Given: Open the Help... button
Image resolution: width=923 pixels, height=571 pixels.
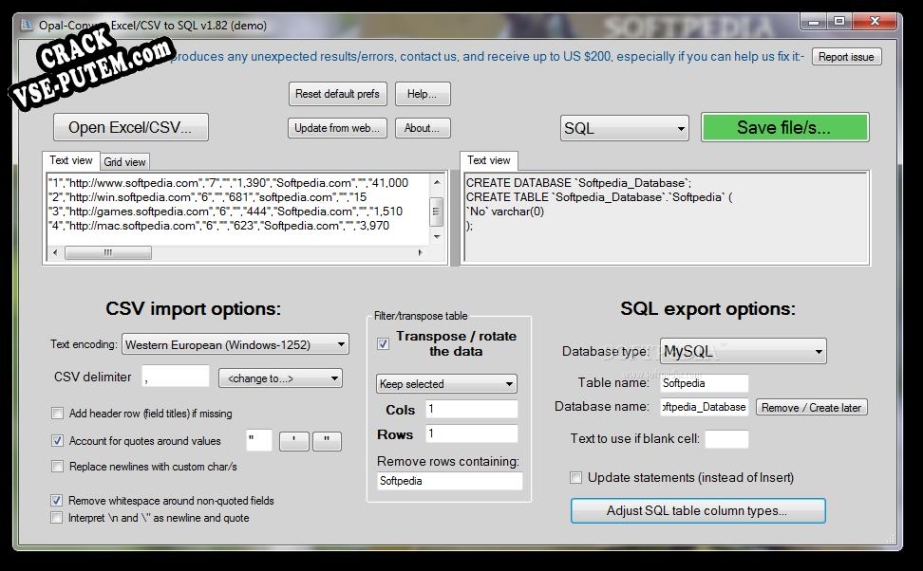Looking at the screenshot, I should point(422,94).
